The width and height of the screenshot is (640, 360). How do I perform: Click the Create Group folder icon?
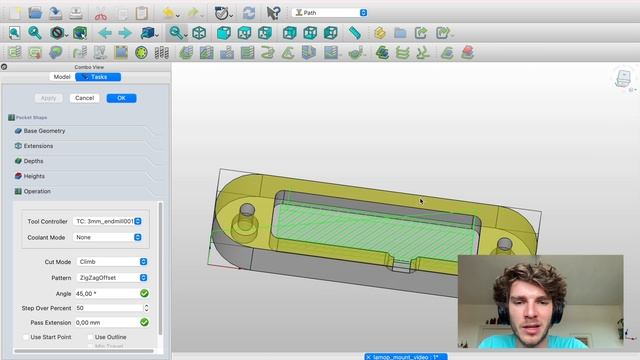(400, 33)
